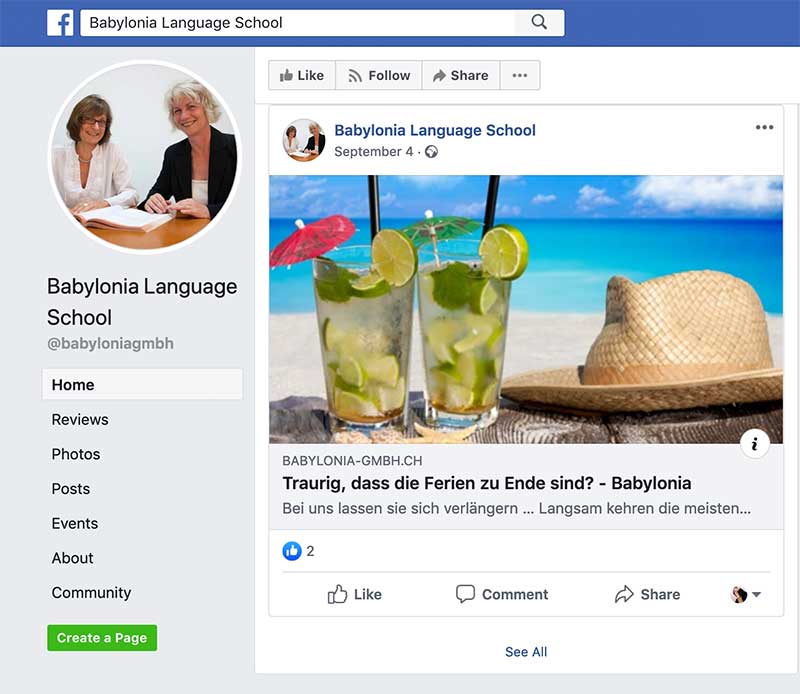Click the search field containing Babylonia Language School

pos(300,23)
